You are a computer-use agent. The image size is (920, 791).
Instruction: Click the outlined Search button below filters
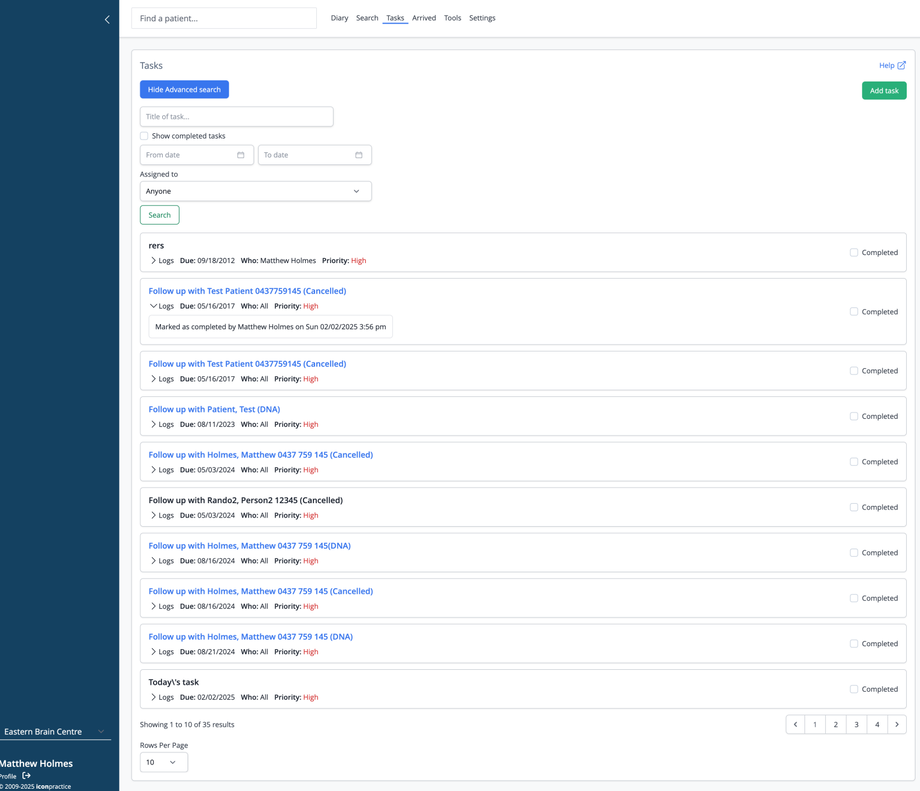160,215
